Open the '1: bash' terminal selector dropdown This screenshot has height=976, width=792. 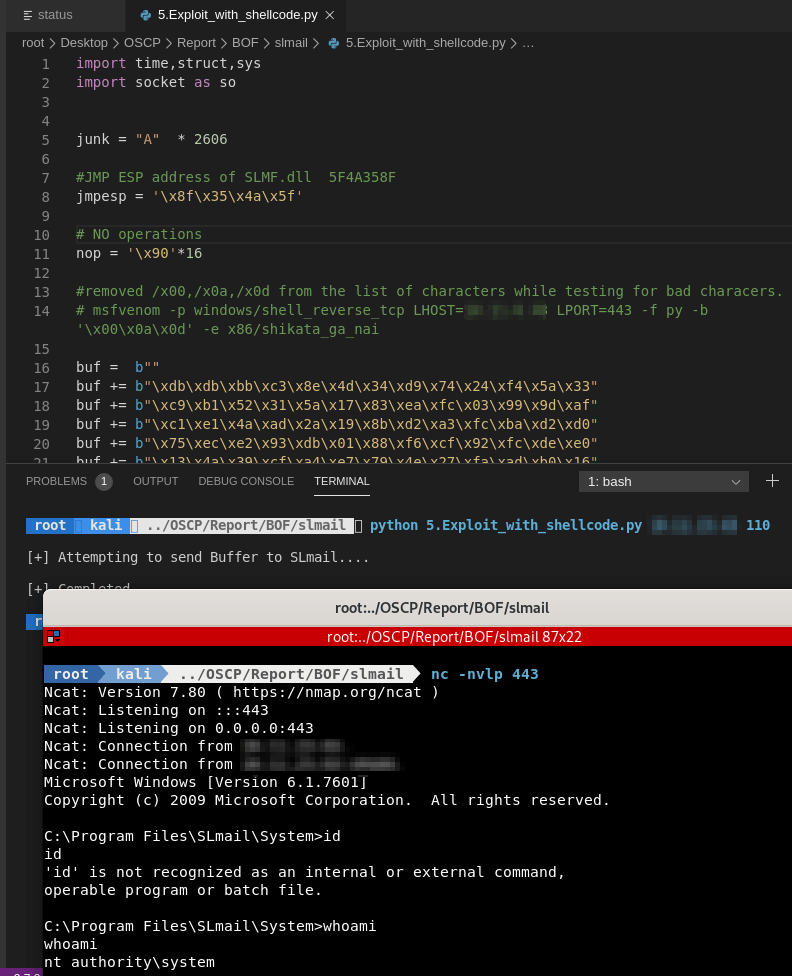click(x=664, y=482)
